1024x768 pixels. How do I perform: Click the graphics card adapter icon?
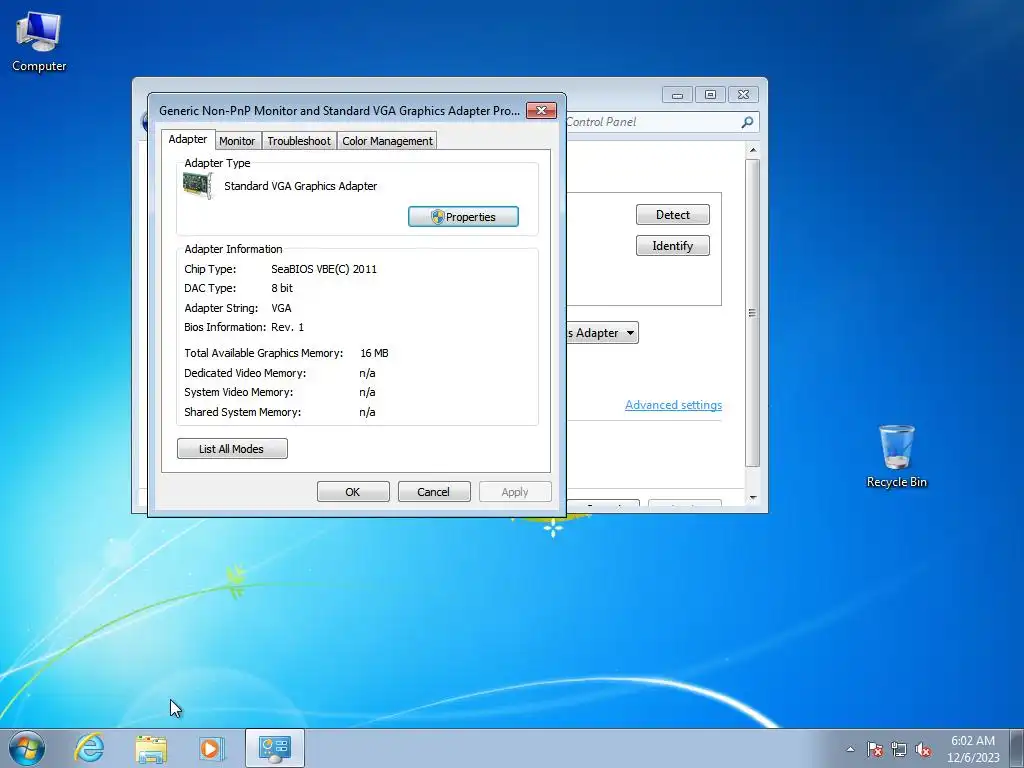click(197, 185)
